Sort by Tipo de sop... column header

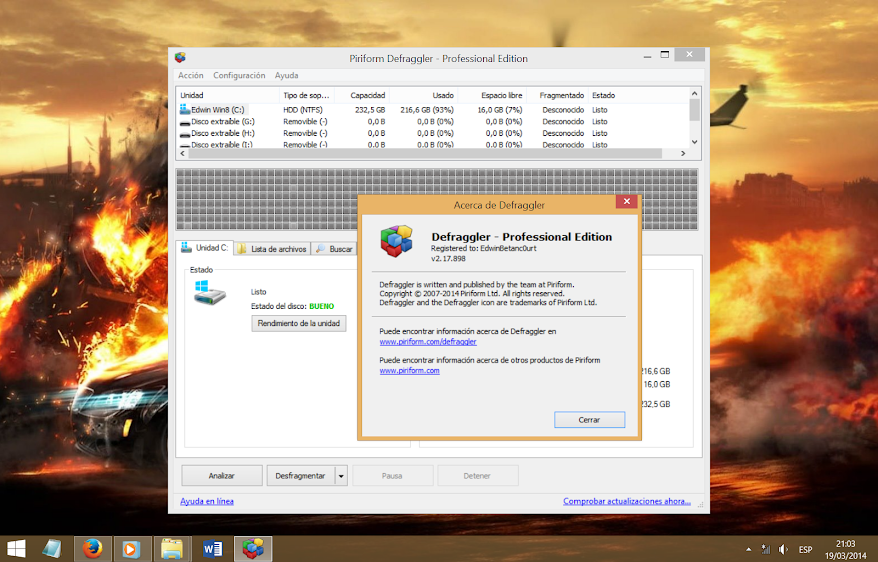[x=306, y=95]
